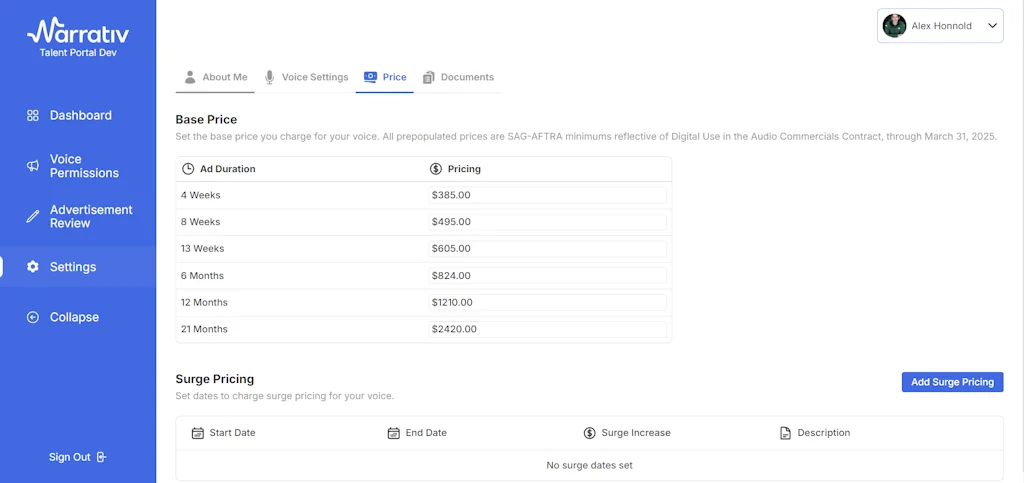Select the Price tab

[x=385, y=77]
